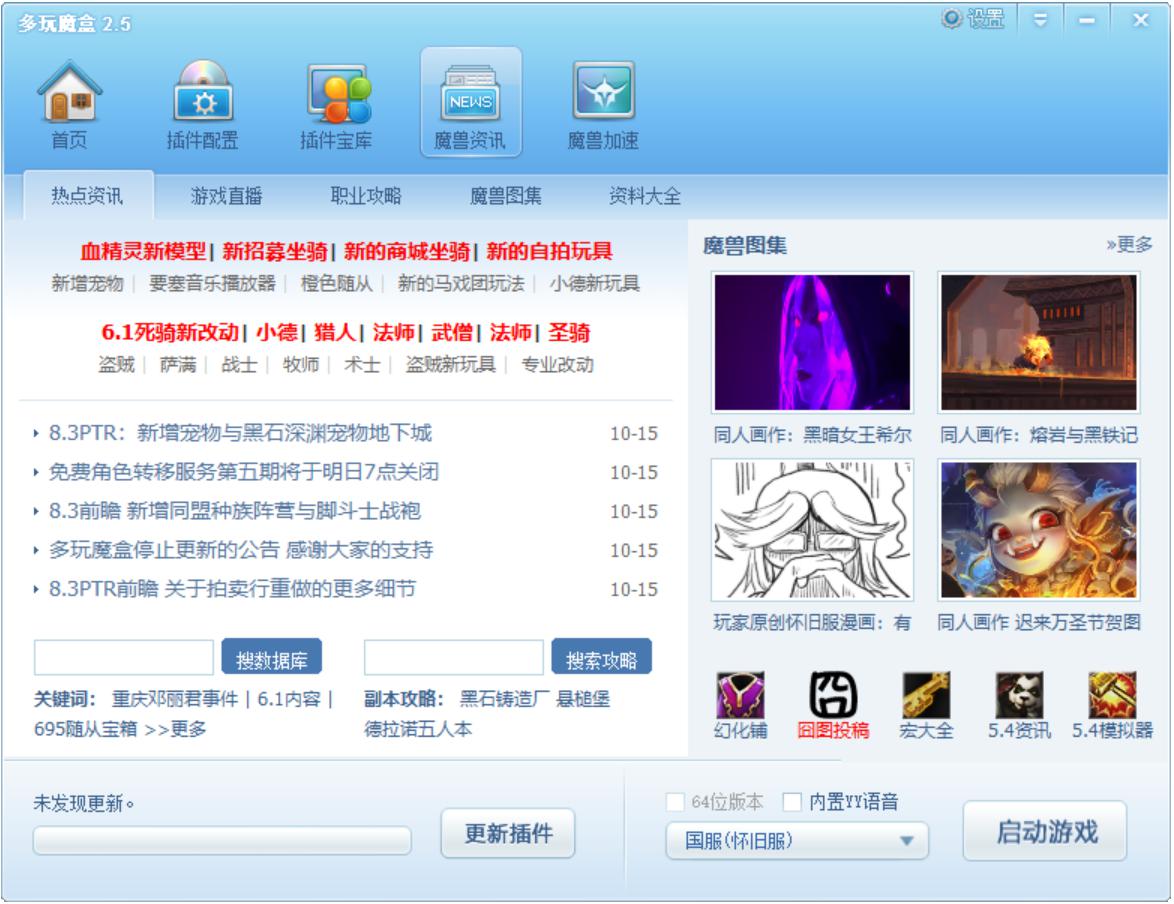The width and height of the screenshot is (1174, 904).
Task: Open news 8.3前瞻 新增同盟种族阵营与脚斗士战袍
Action: (235, 511)
